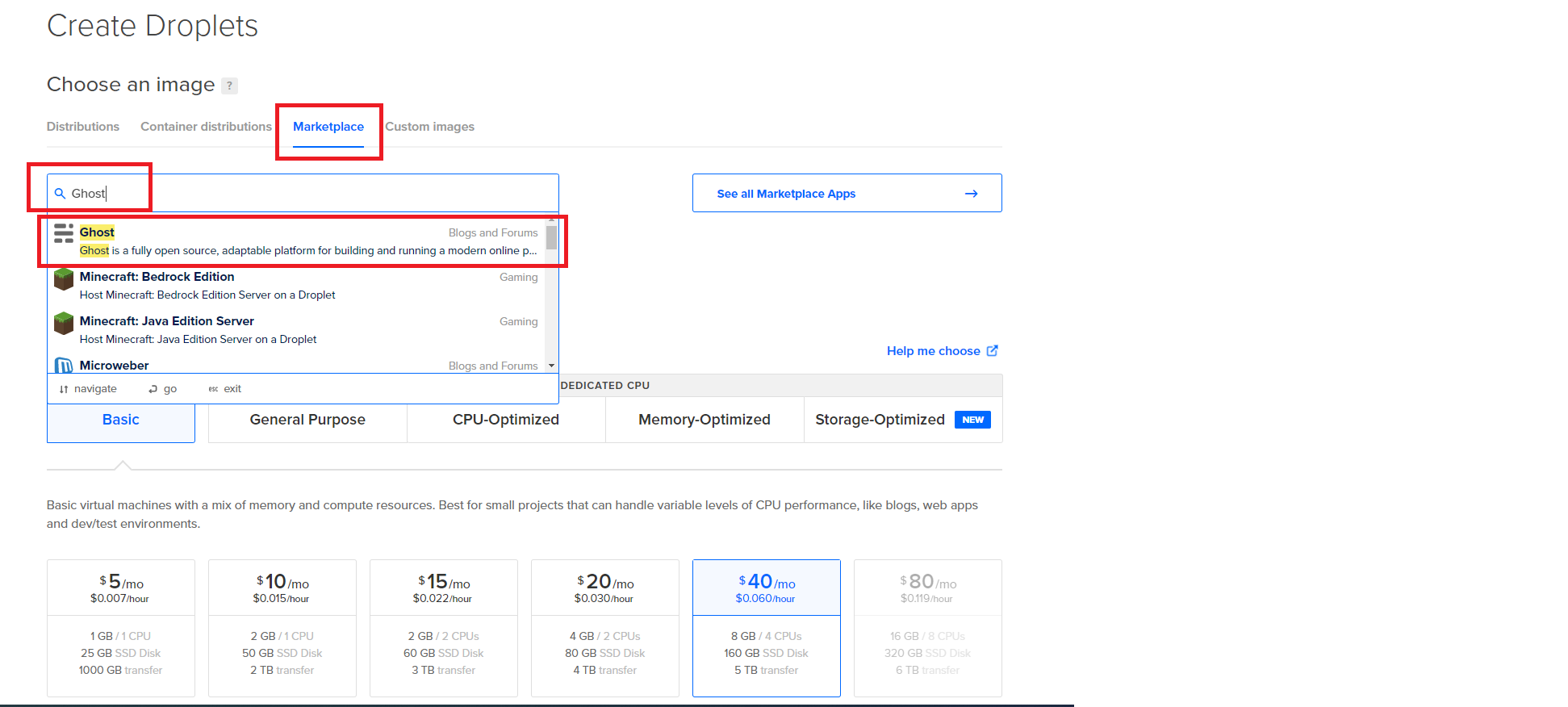Click the DEDICATED CPU heading
Image resolution: width=1568 pixels, height=707 pixels.
(x=605, y=386)
